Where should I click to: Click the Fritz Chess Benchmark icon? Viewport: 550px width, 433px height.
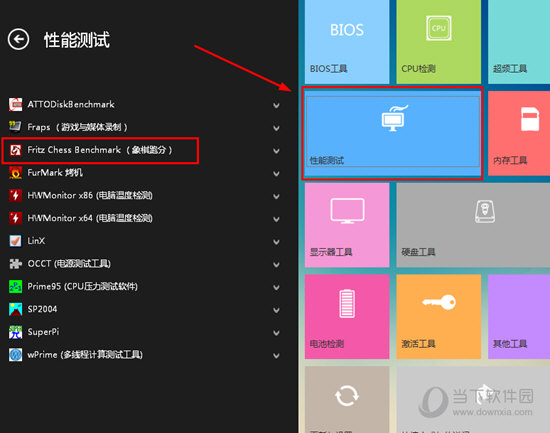15,150
